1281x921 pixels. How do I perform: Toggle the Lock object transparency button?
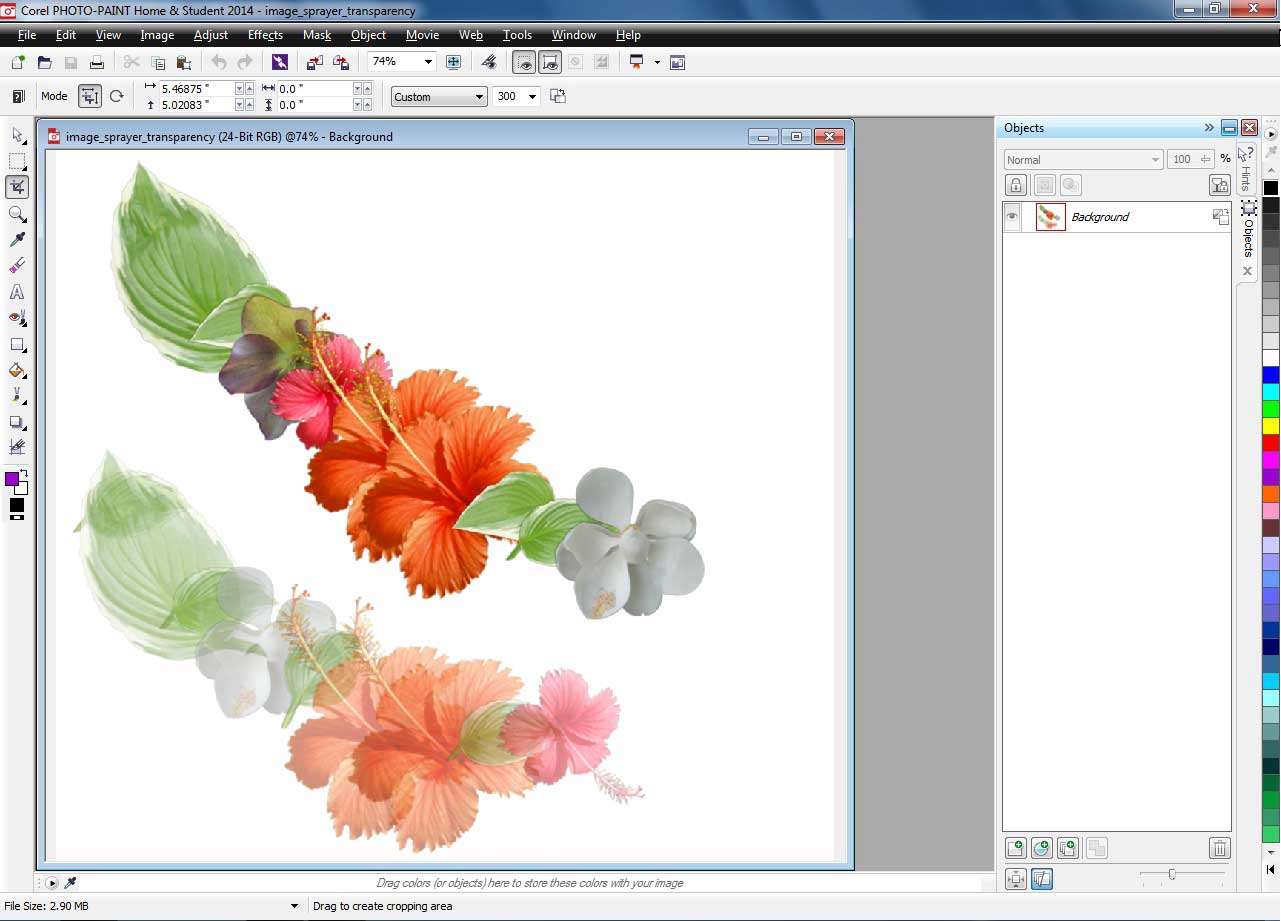click(1016, 185)
